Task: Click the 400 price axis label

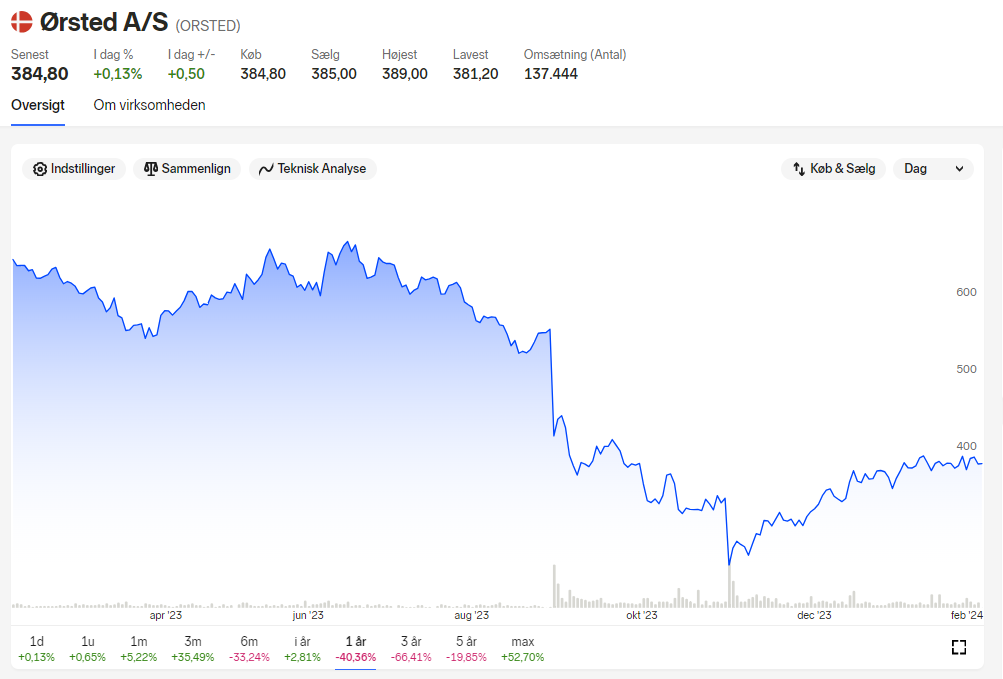Action: tap(966, 446)
